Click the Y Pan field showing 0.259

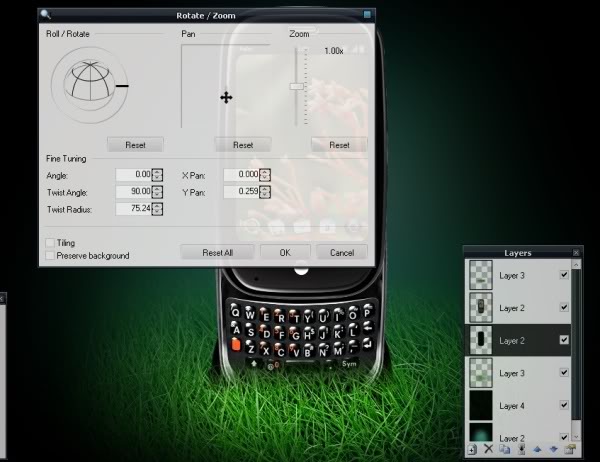pyautogui.click(x=242, y=191)
